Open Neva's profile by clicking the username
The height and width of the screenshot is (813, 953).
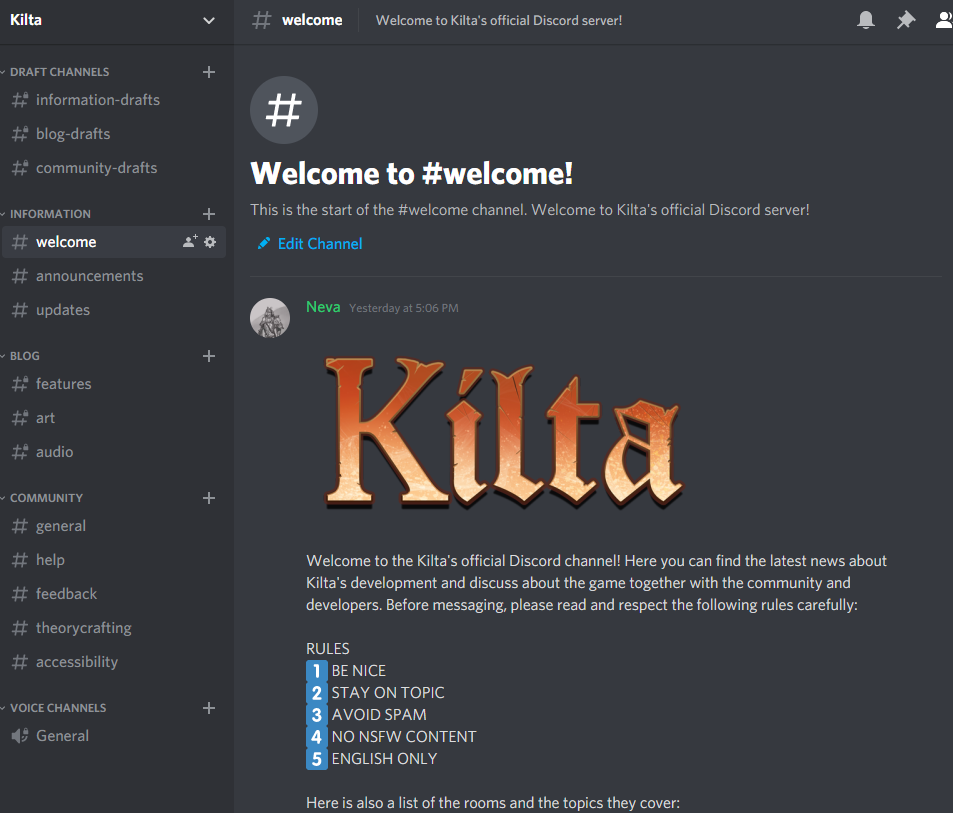(323, 306)
